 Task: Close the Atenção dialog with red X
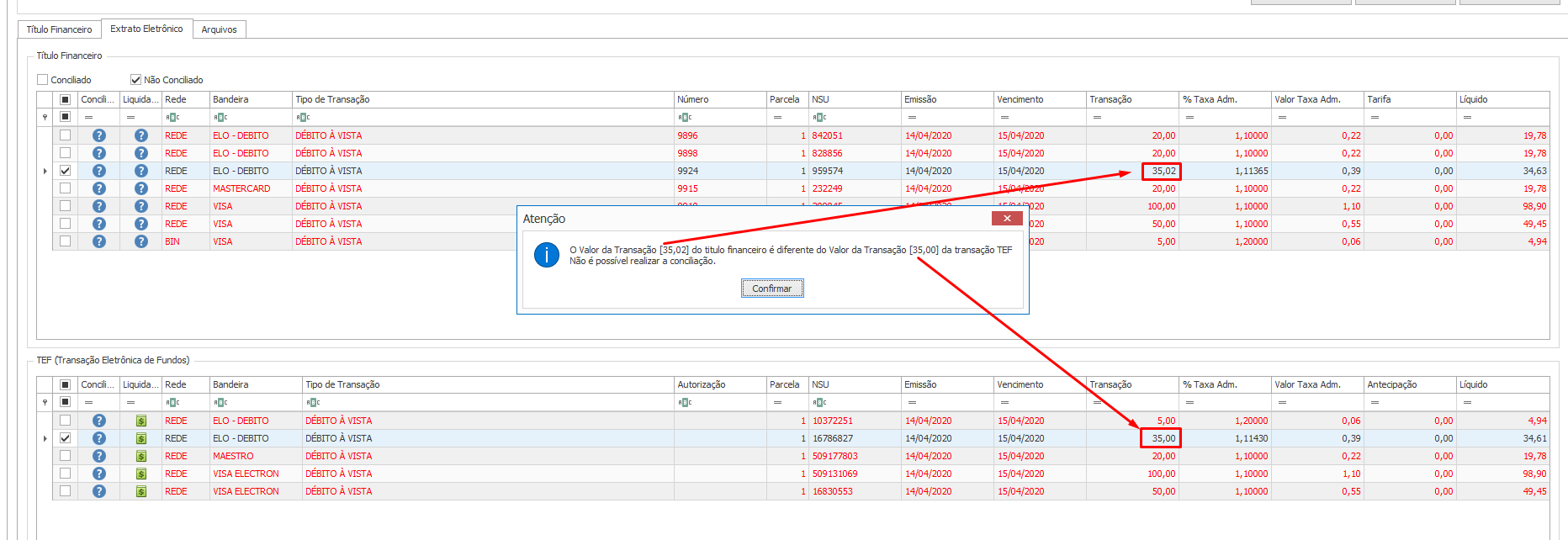click(x=1007, y=219)
